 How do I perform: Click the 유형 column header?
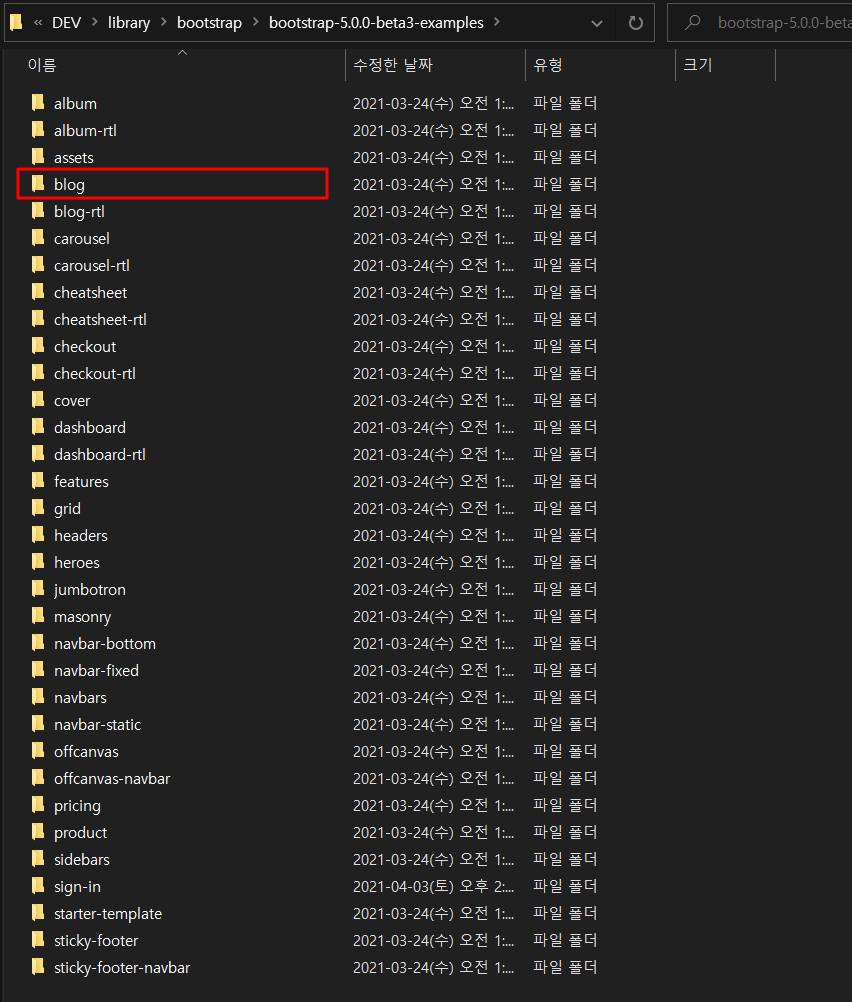pyautogui.click(x=548, y=65)
